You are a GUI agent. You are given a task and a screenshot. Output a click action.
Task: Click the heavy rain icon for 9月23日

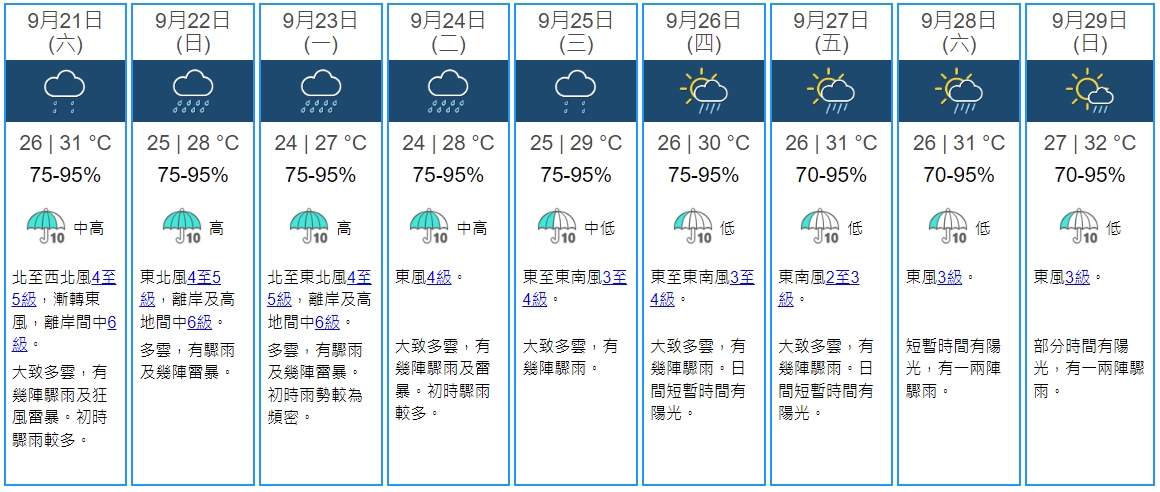coord(320,91)
